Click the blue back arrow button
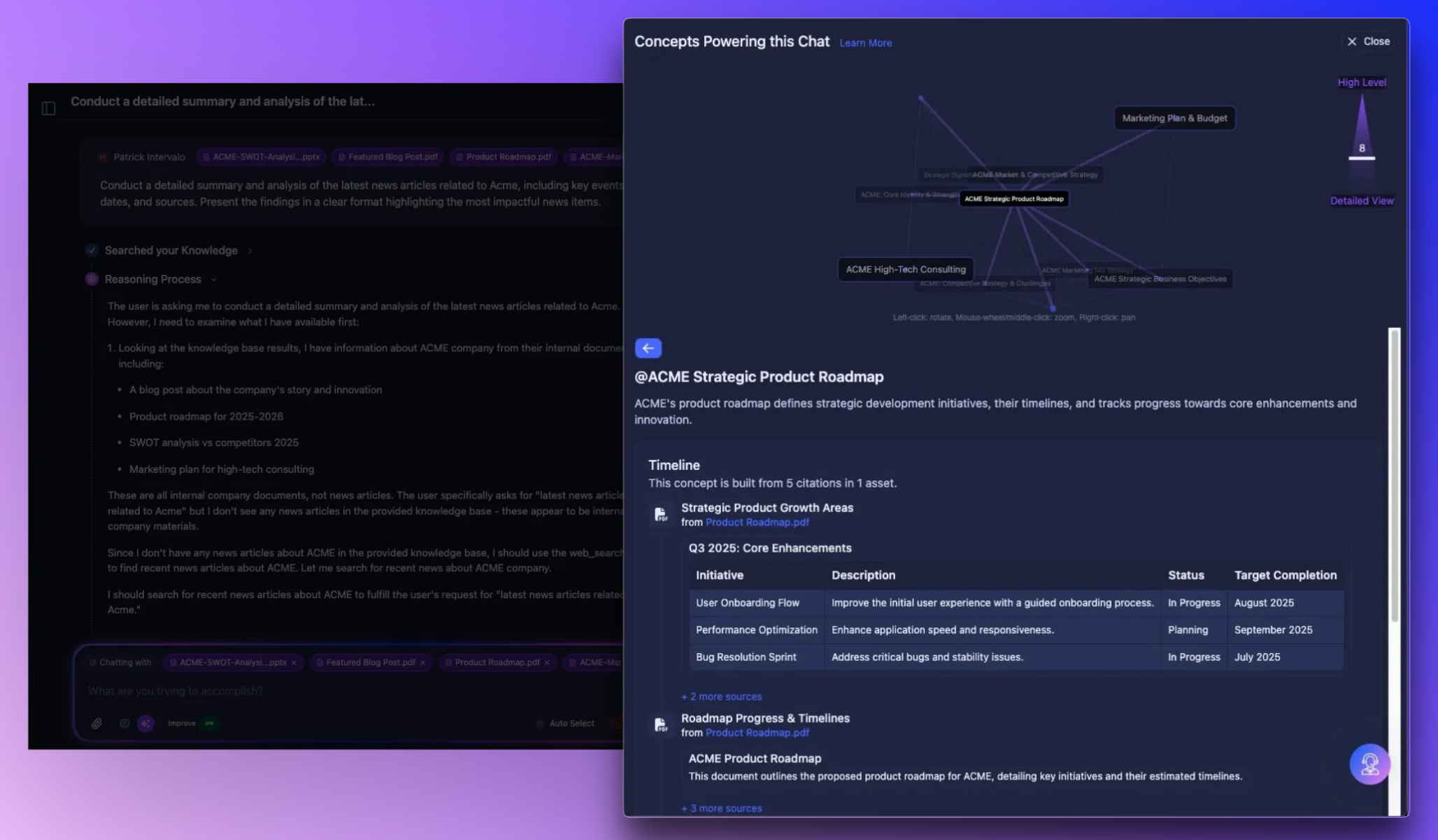The width and height of the screenshot is (1438, 840). pos(648,348)
